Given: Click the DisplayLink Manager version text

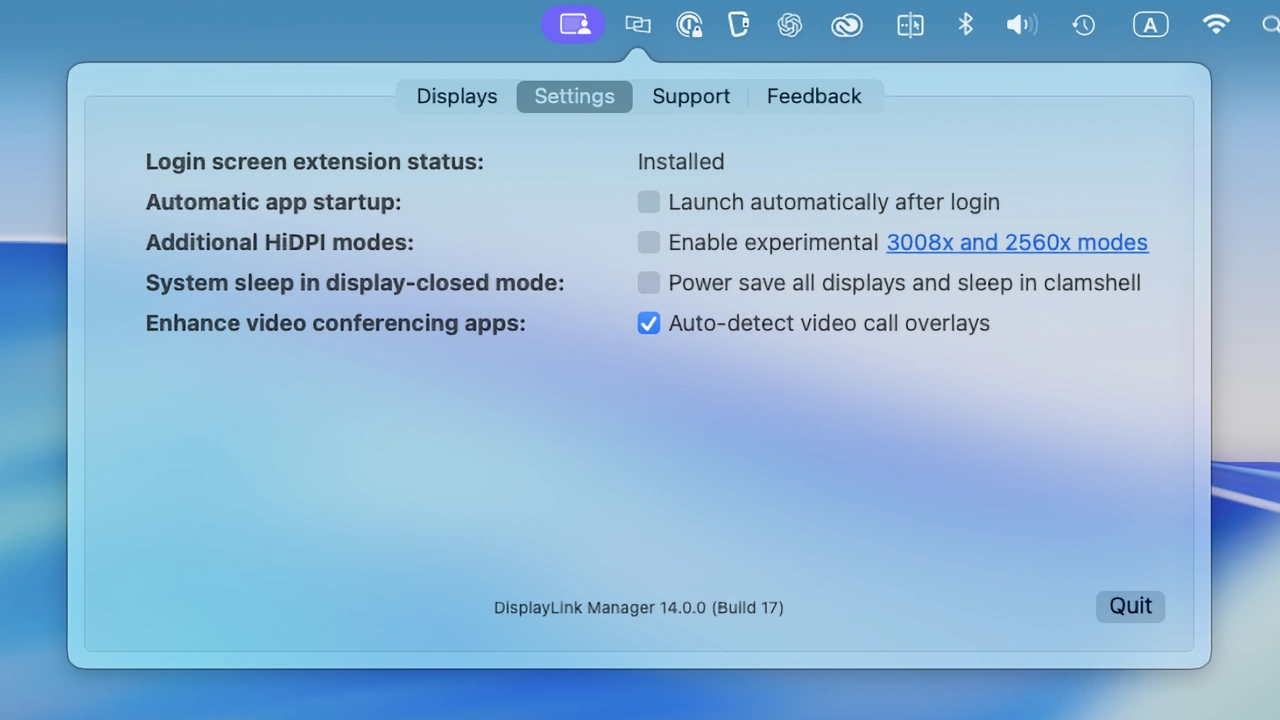Looking at the screenshot, I should (x=639, y=607).
